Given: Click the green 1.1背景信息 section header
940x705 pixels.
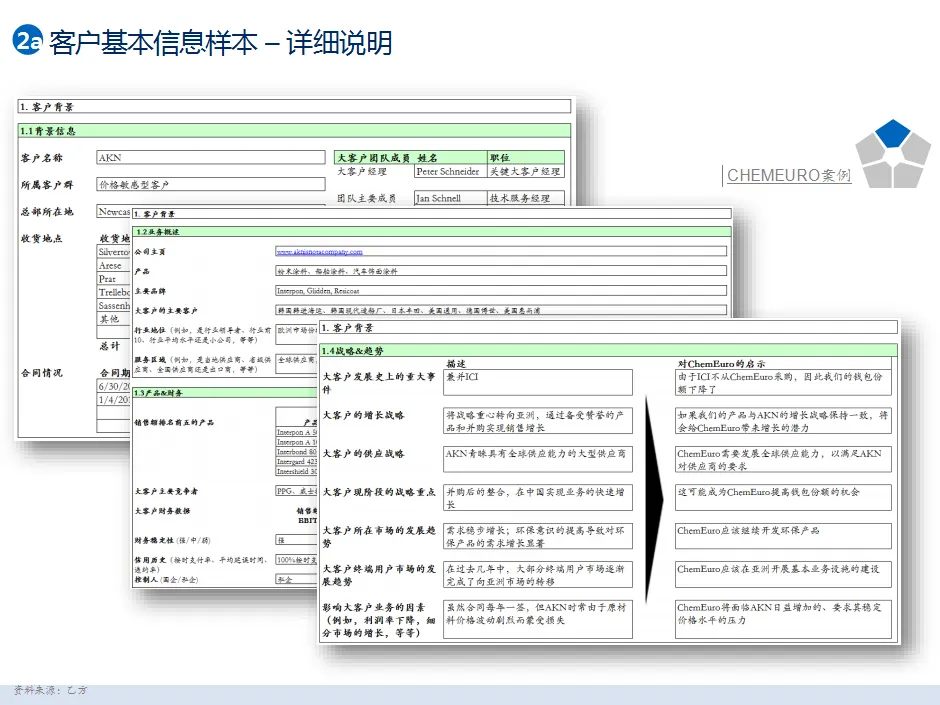Looking at the screenshot, I should pyautogui.click(x=294, y=131).
